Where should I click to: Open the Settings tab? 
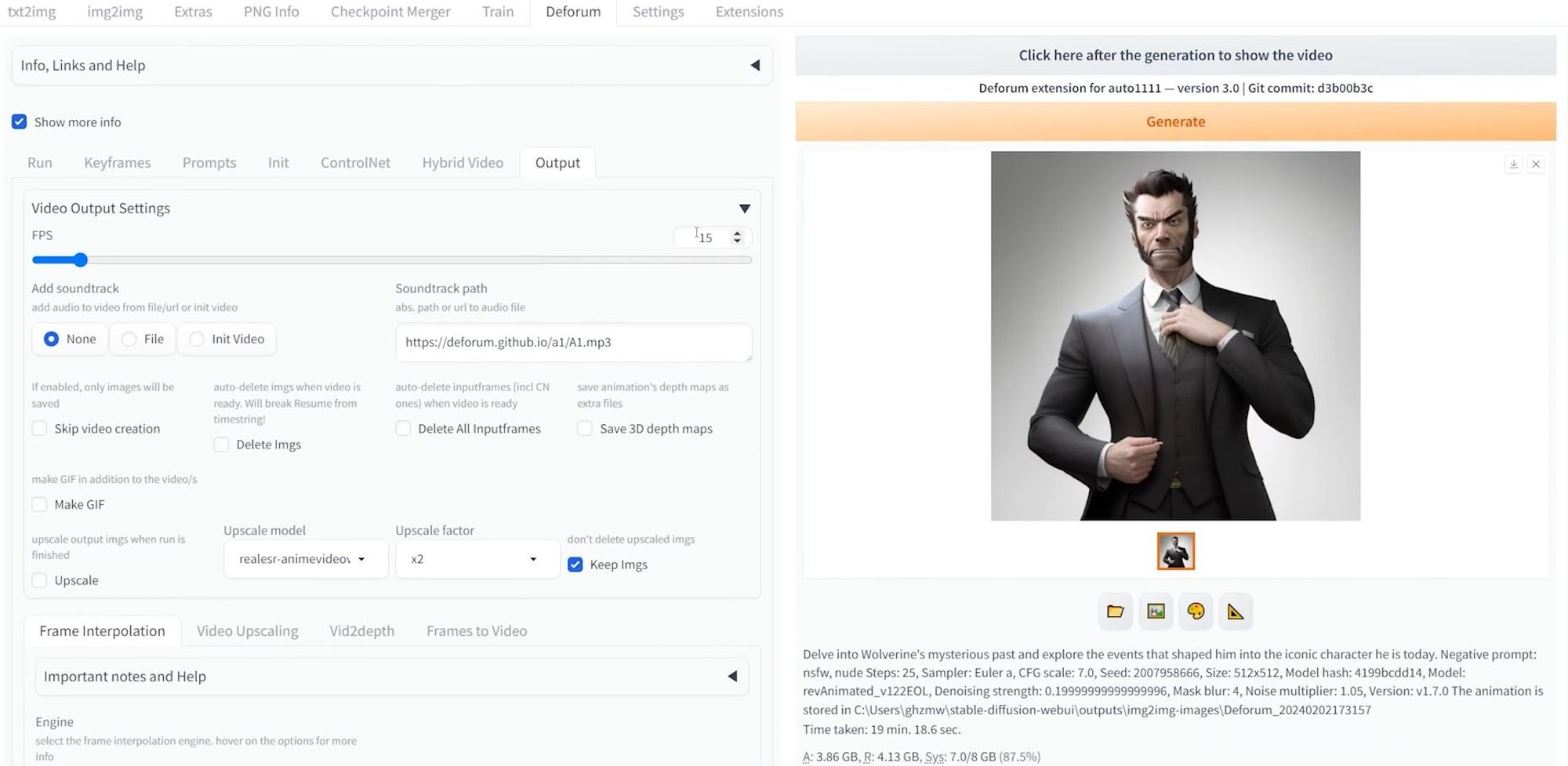658,12
